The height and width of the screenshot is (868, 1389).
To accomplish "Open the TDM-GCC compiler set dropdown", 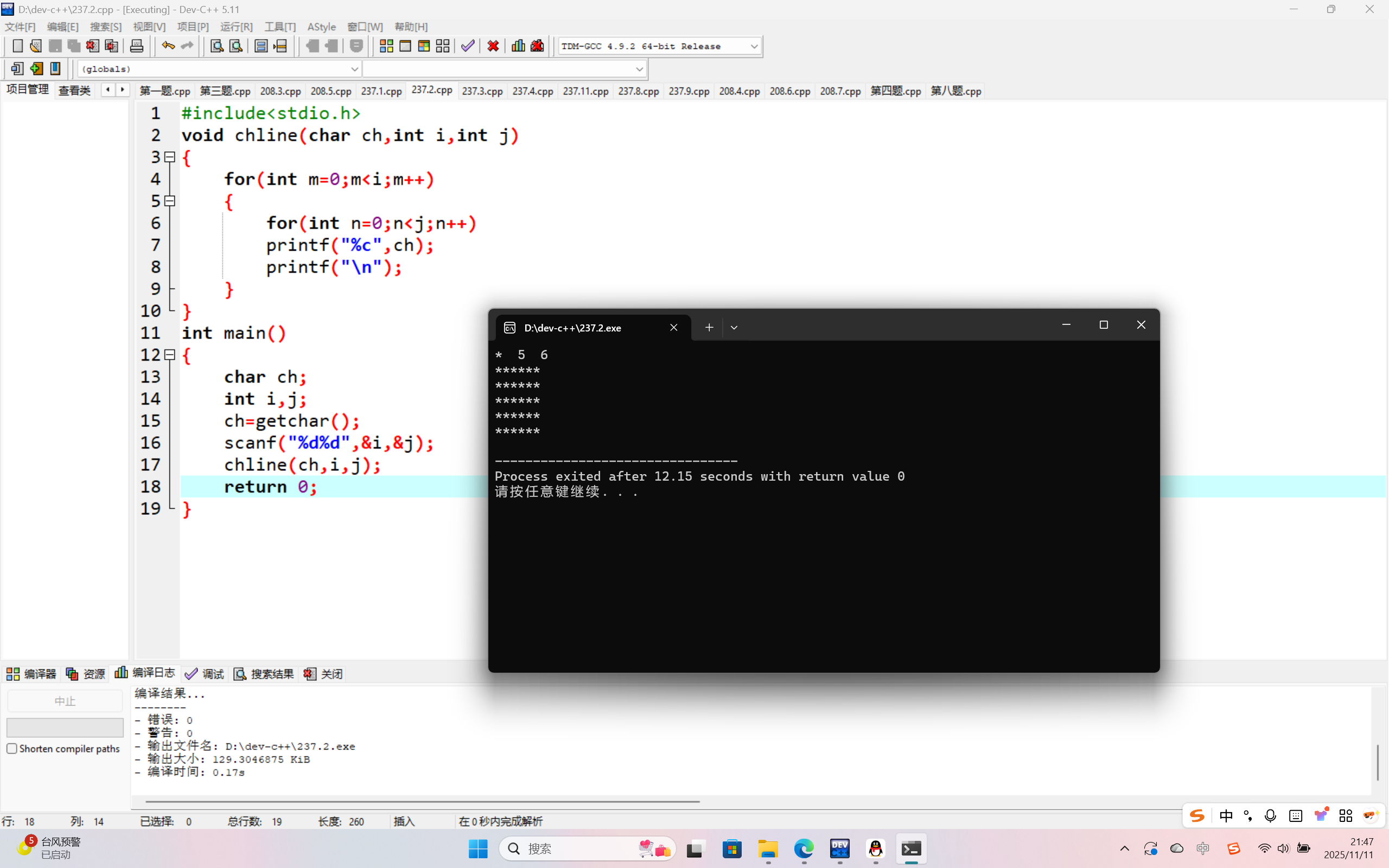I will click(x=754, y=46).
